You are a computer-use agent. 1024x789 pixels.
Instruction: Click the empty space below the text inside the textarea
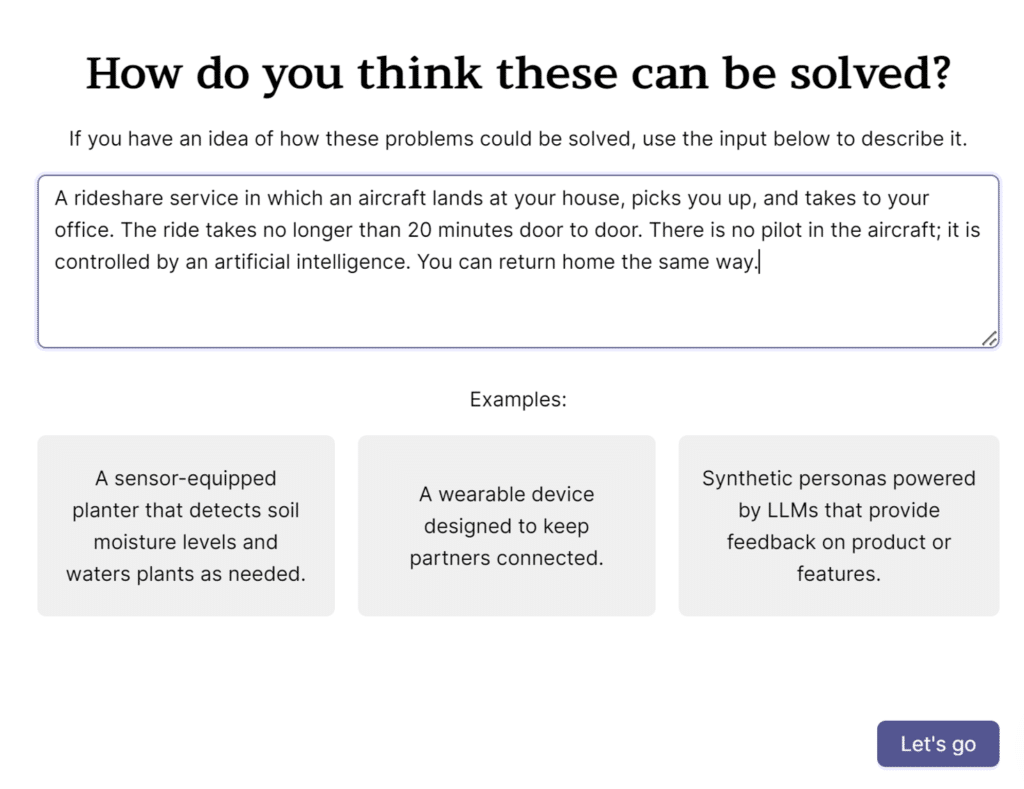point(516,310)
